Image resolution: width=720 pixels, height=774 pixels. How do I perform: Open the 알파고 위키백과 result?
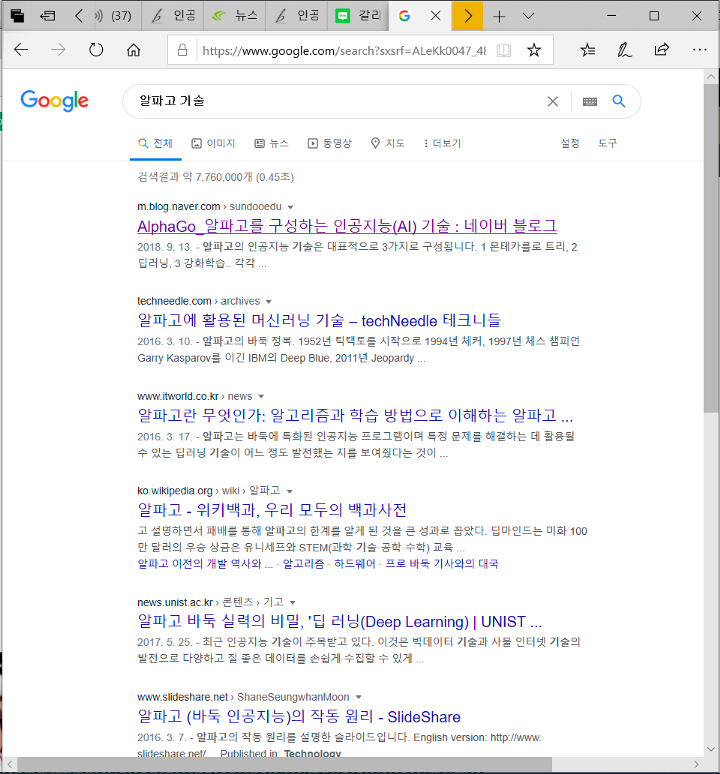pos(272,509)
